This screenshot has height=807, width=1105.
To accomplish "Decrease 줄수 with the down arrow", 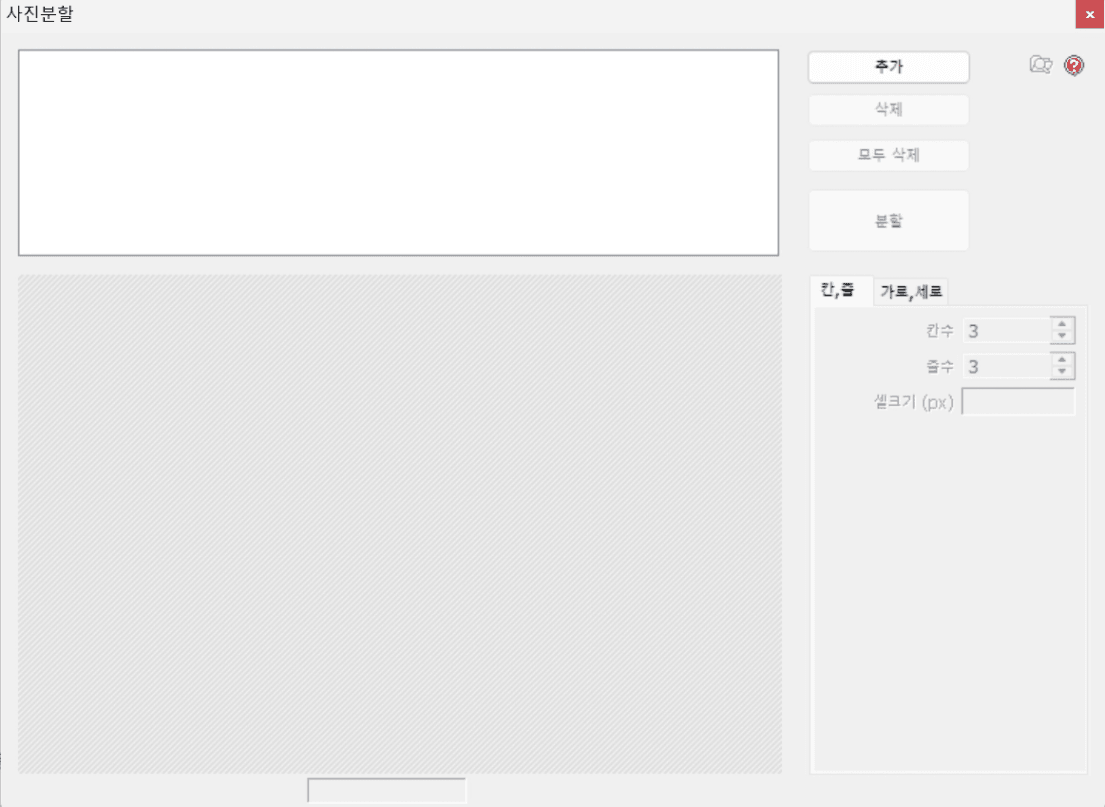I will [x=1062, y=373].
